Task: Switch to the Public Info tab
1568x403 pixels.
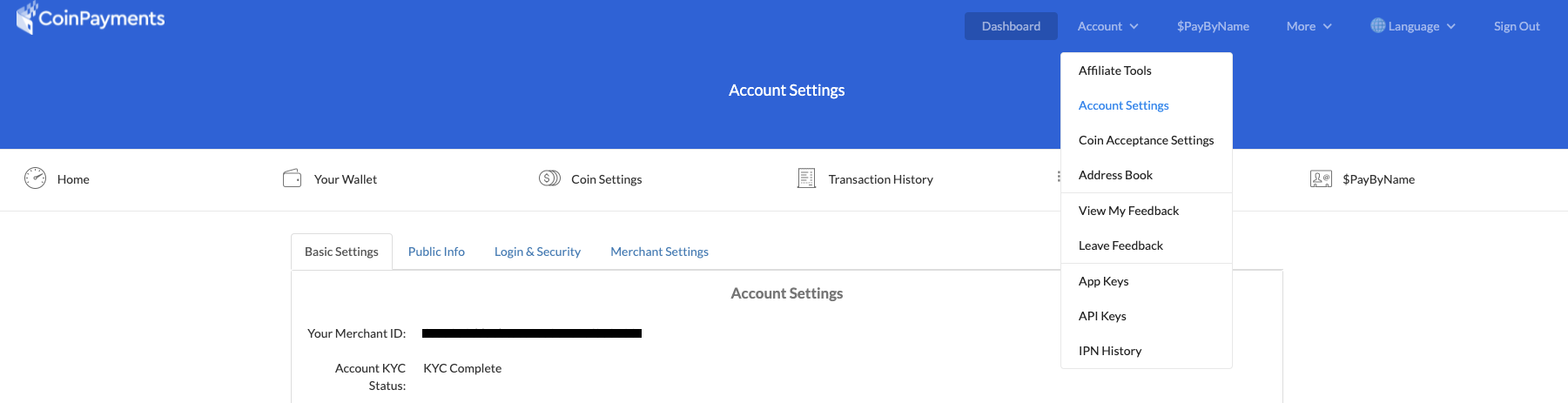Action: (436, 252)
